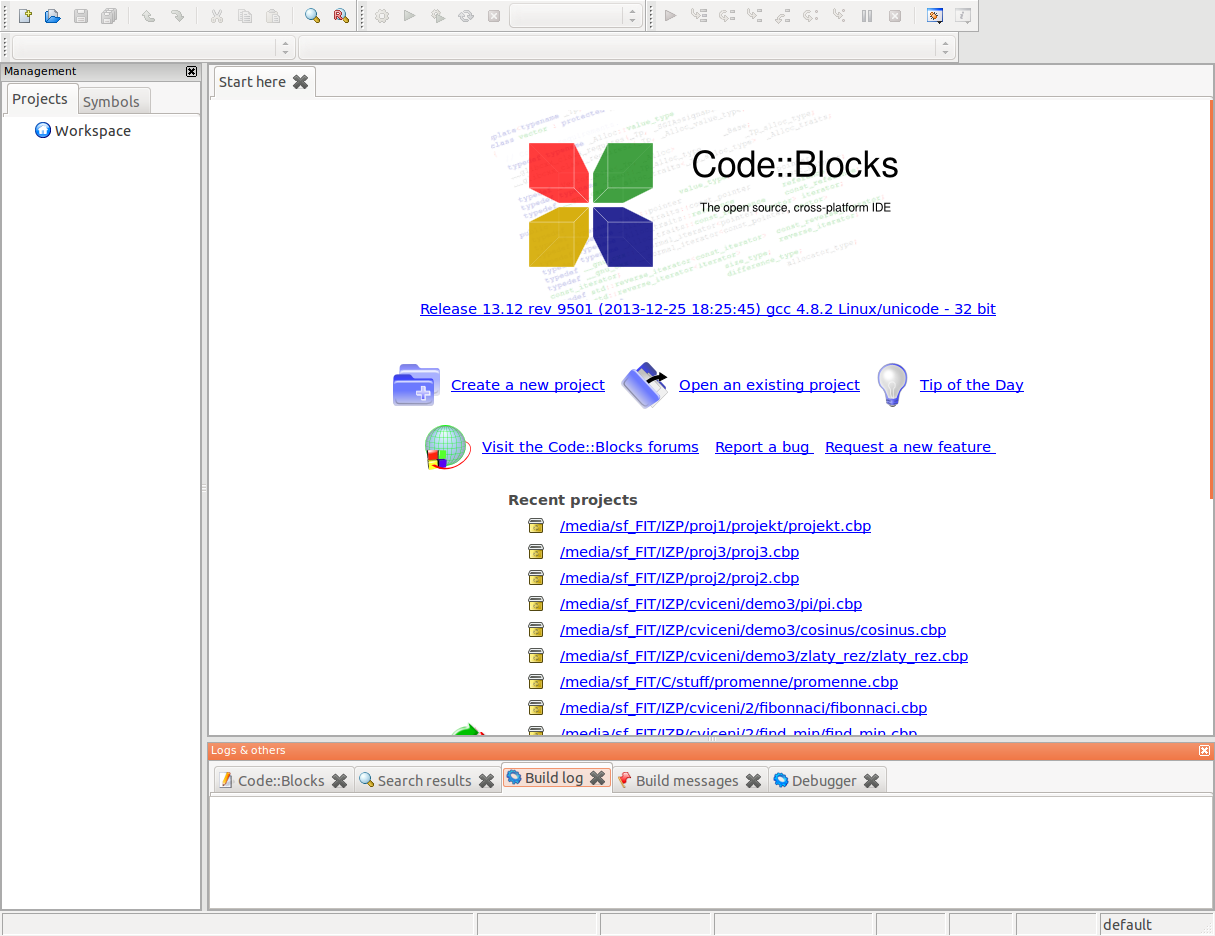This screenshot has width=1215, height=936.
Task: Click the Rebuild toolbar icon
Action: tap(464, 16)
